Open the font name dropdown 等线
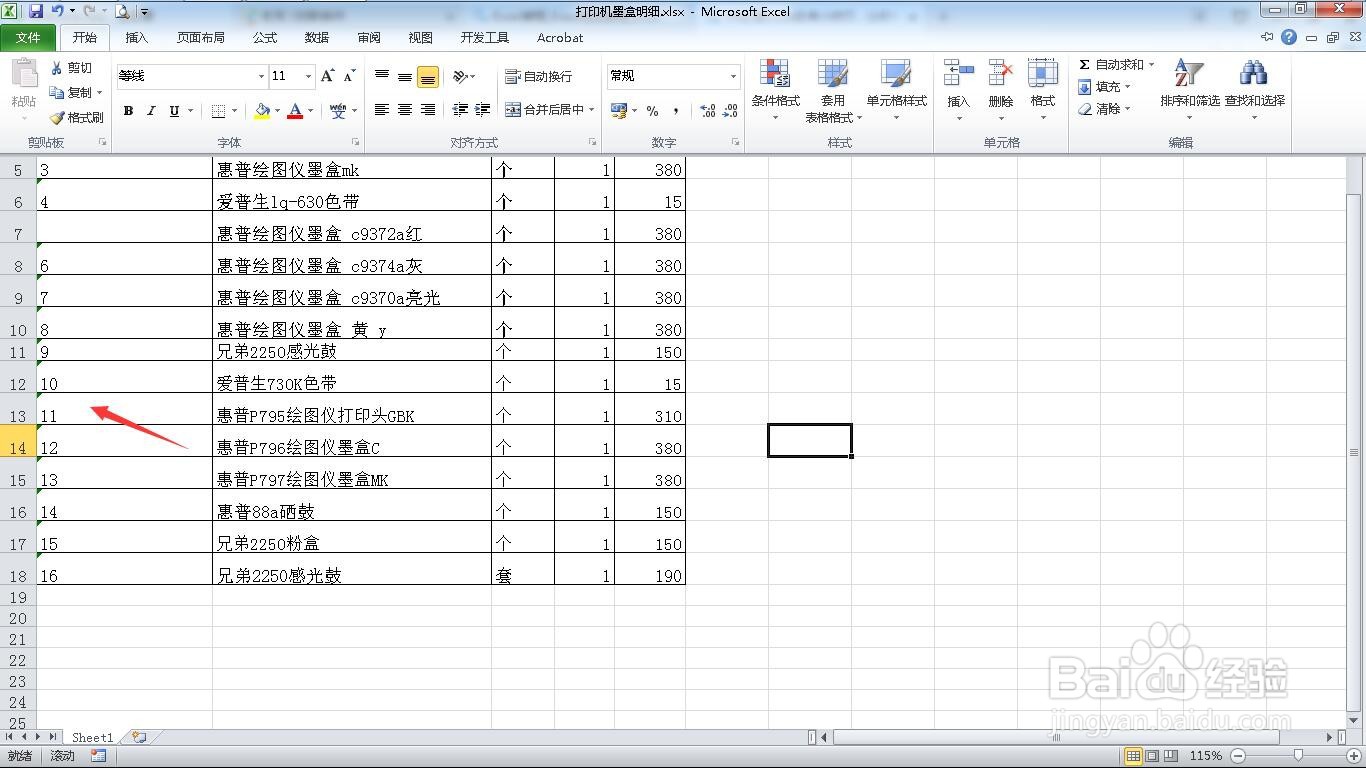Screen dimensions: 1366x768 [261, 76]
